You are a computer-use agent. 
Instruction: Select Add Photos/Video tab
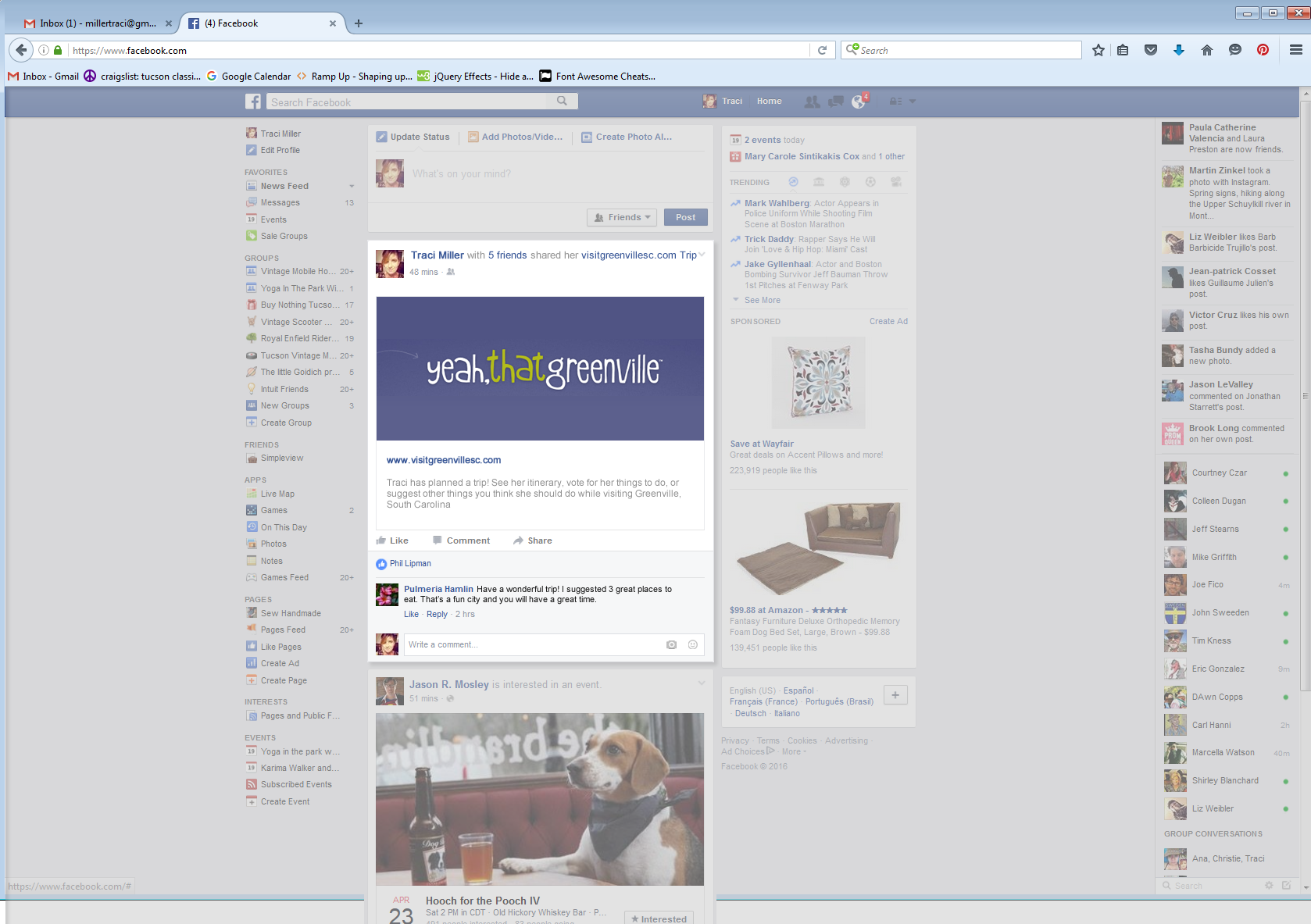tap(515, 137)
